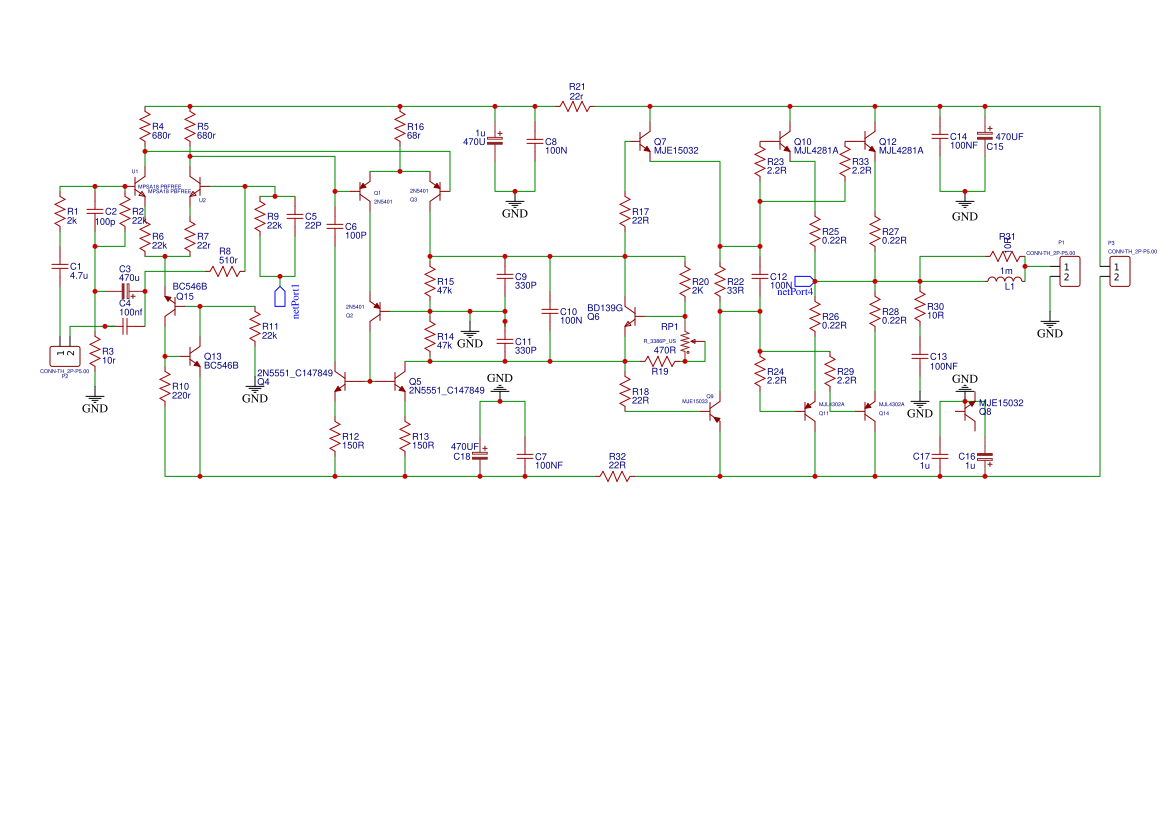Select the R12 resistor symbol
Screen dimensions: 1169x828
335,437
